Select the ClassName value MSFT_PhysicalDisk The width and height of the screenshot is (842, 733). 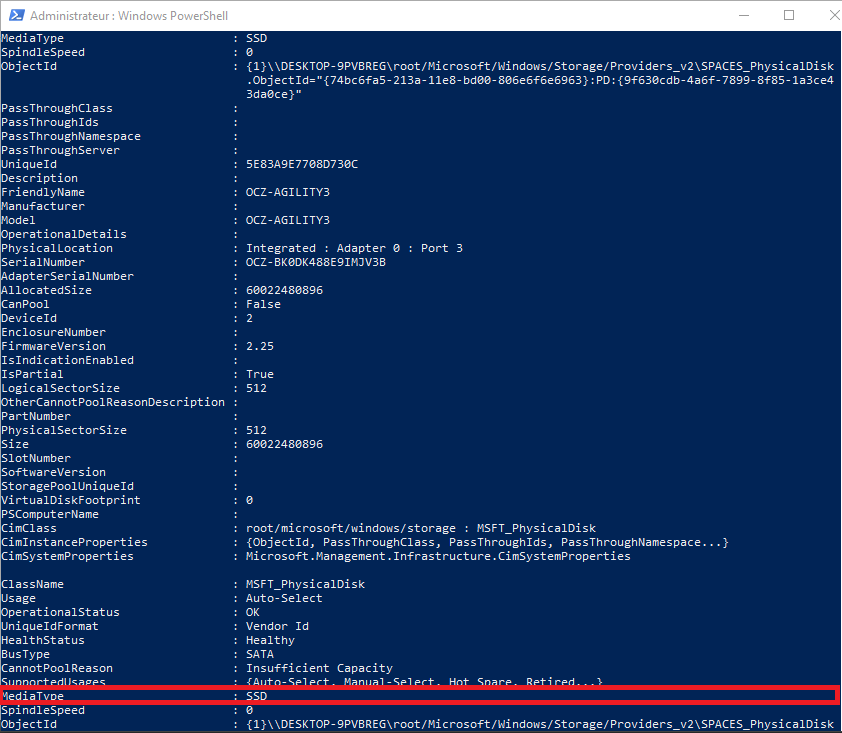306,584
